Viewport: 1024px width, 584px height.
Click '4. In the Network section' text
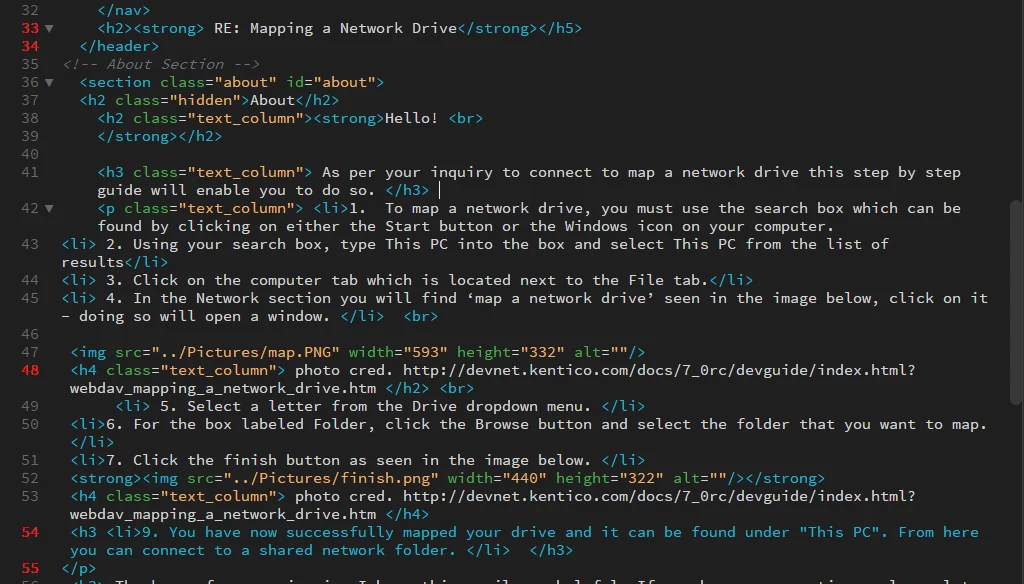pyautogui.click(x=218, y=299)
